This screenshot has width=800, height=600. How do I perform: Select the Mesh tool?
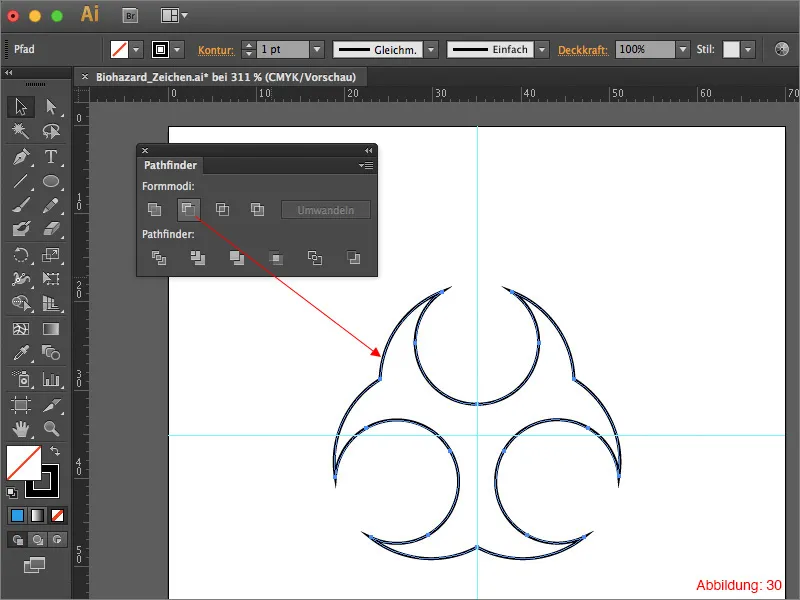[x=21, y=329]
